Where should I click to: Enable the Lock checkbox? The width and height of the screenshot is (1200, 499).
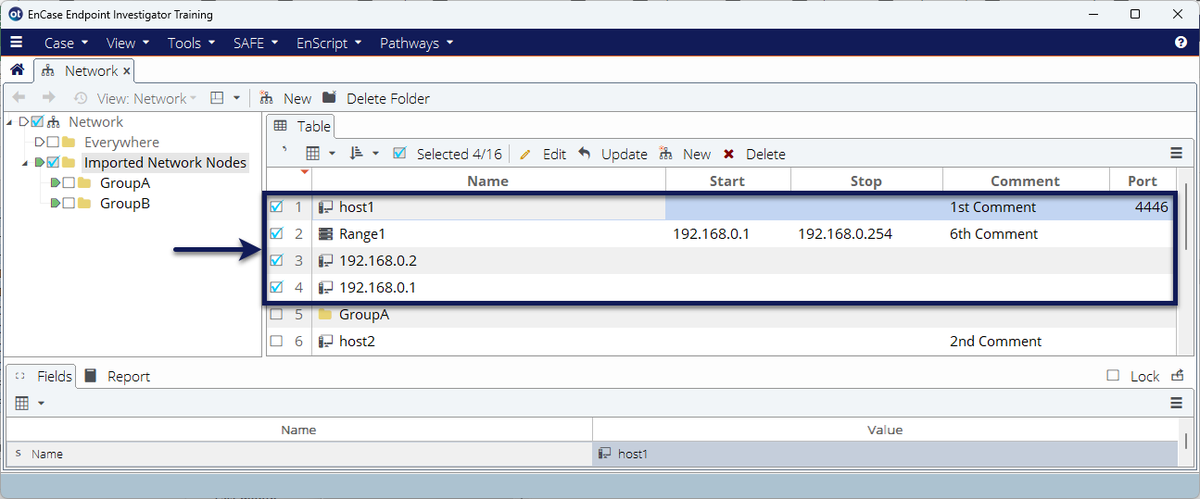1113,376
